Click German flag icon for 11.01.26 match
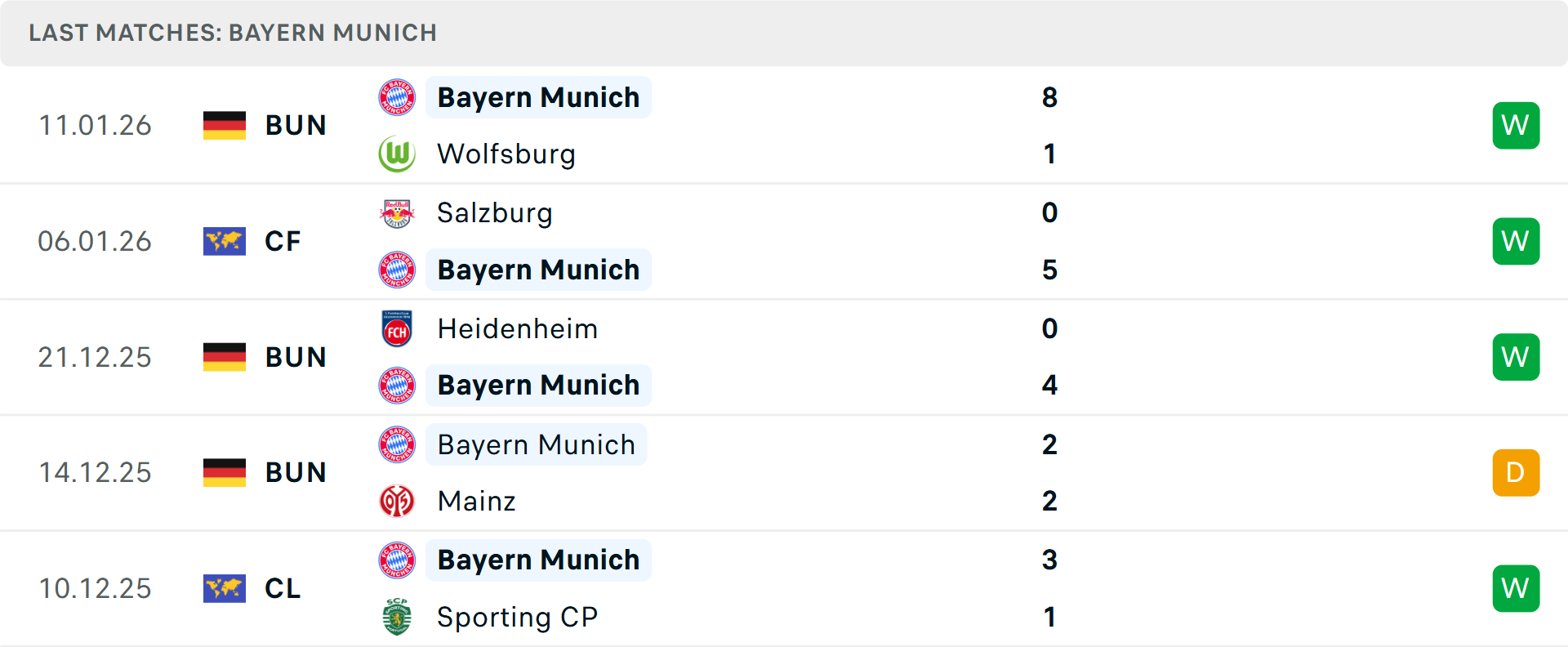Screen dimensions: 1568x647 pyautogui.click(x=225, y=125)
